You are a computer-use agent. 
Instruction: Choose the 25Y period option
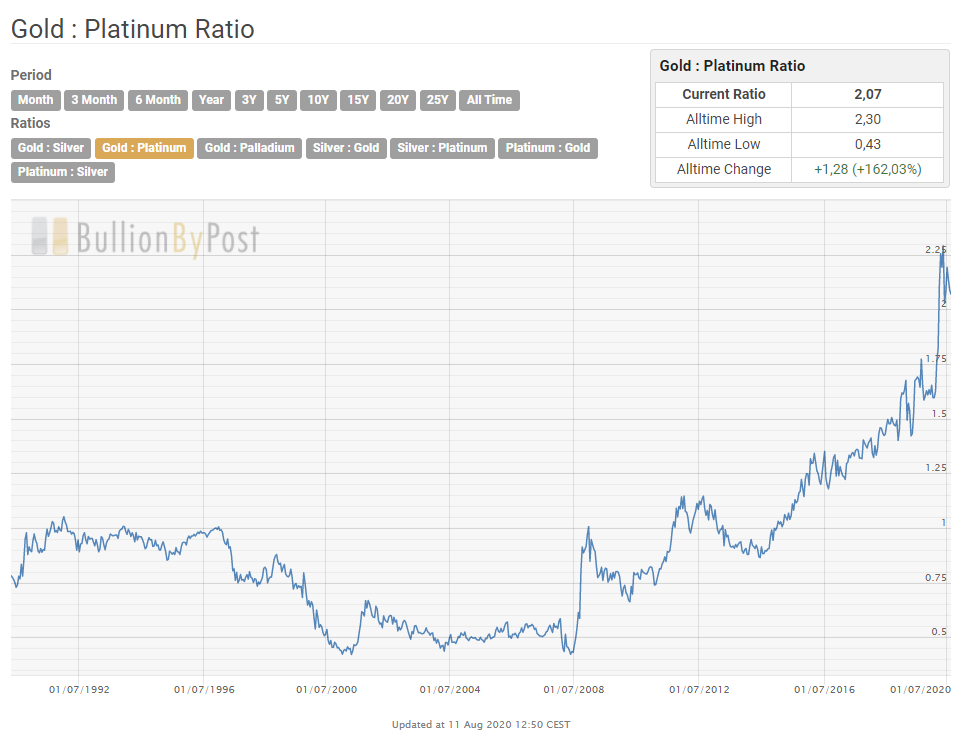pos(437,100)
